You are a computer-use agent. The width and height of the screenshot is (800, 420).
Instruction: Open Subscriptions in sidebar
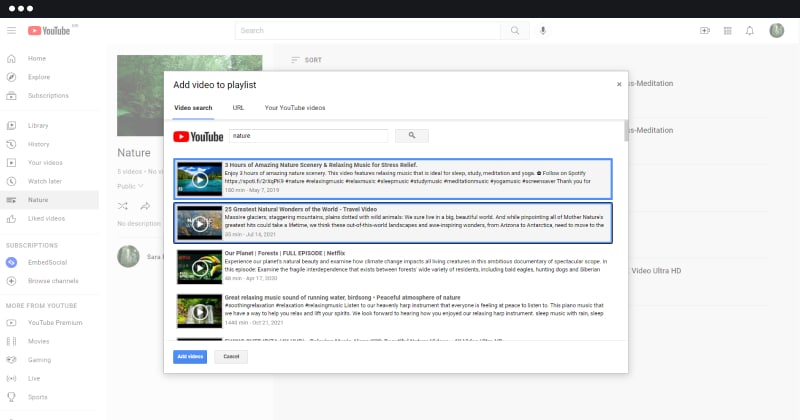(49, 95)
